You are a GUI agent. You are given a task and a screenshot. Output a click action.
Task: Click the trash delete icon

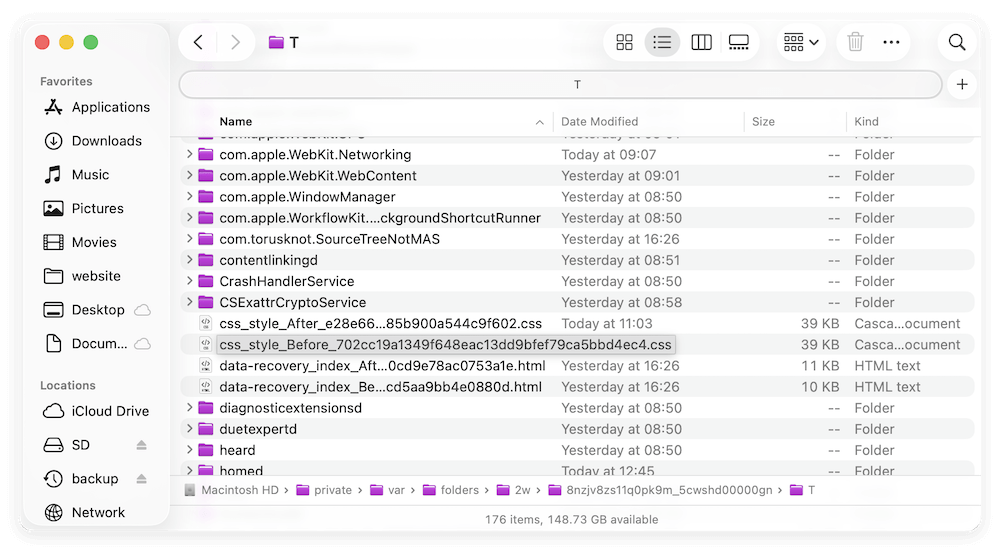tap(855, 43)
